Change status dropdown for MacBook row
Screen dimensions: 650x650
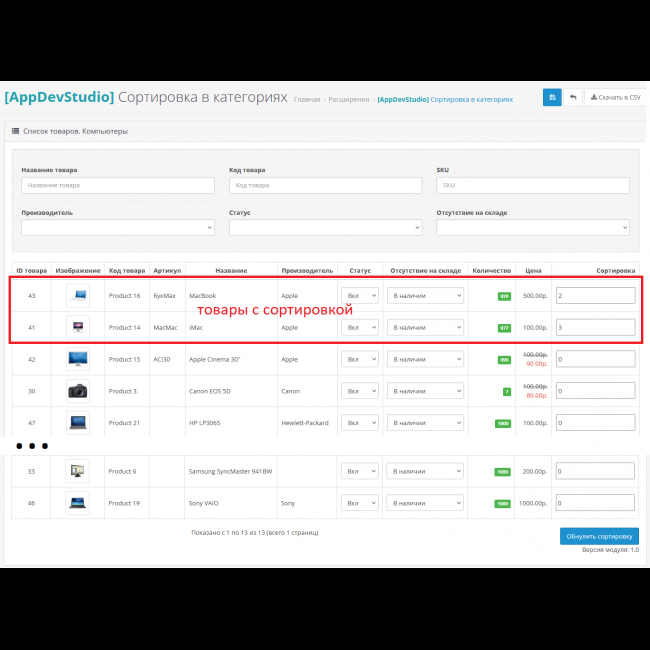click(360, 296)
